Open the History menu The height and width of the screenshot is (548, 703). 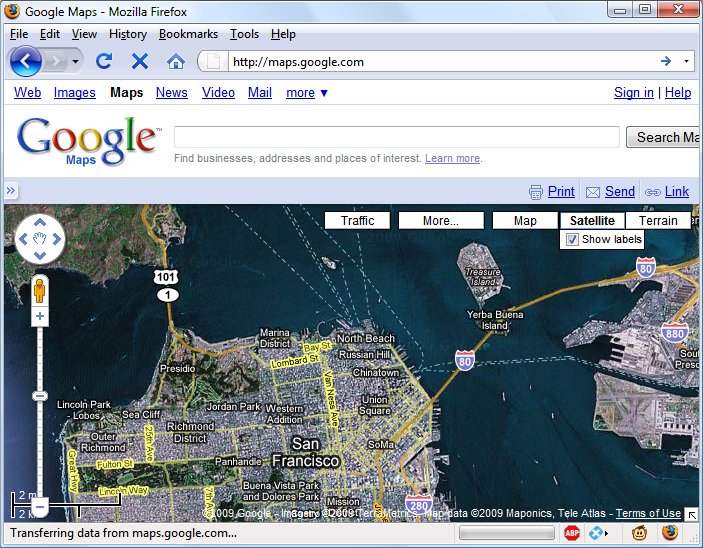128,34
